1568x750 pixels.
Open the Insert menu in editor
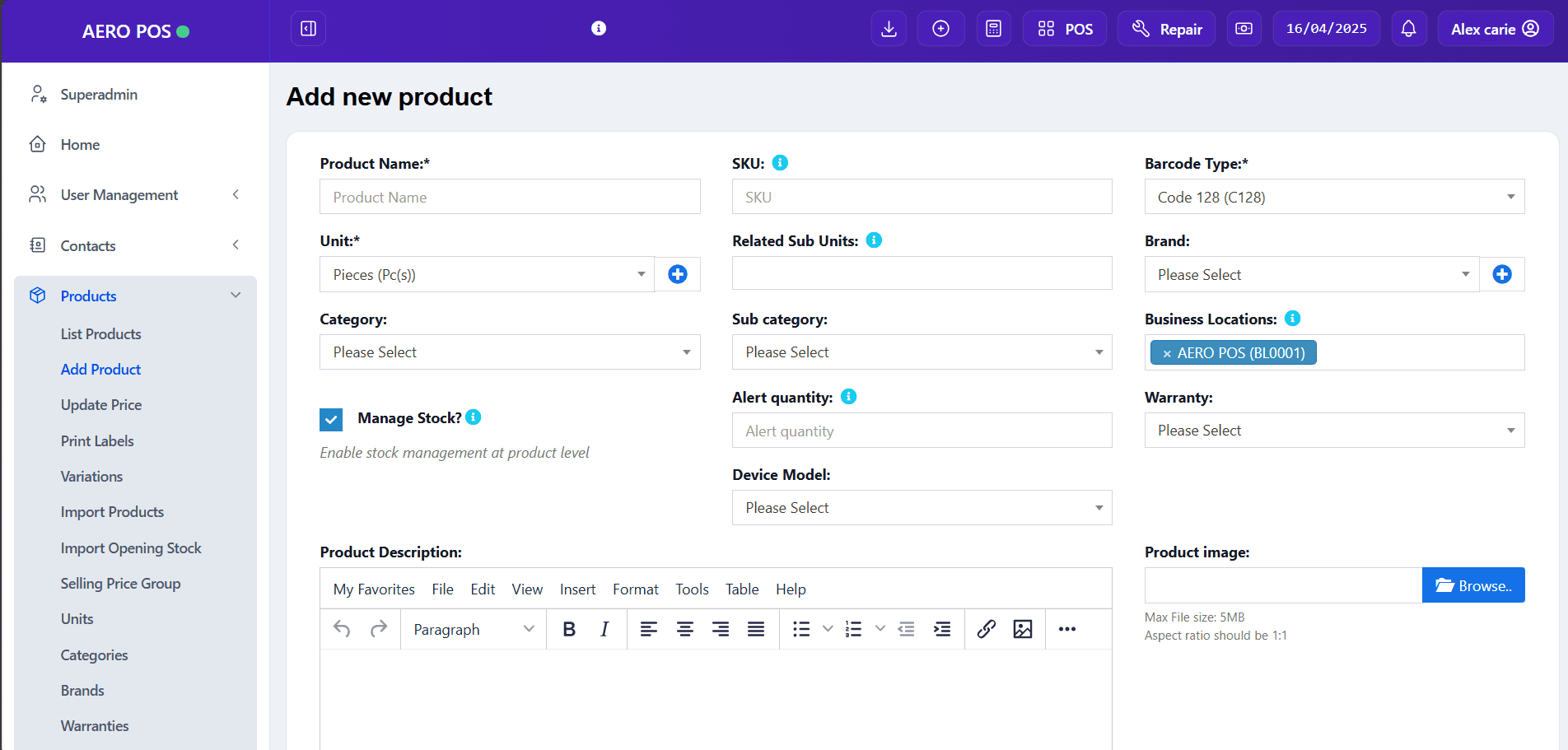(x=577, y=589)
